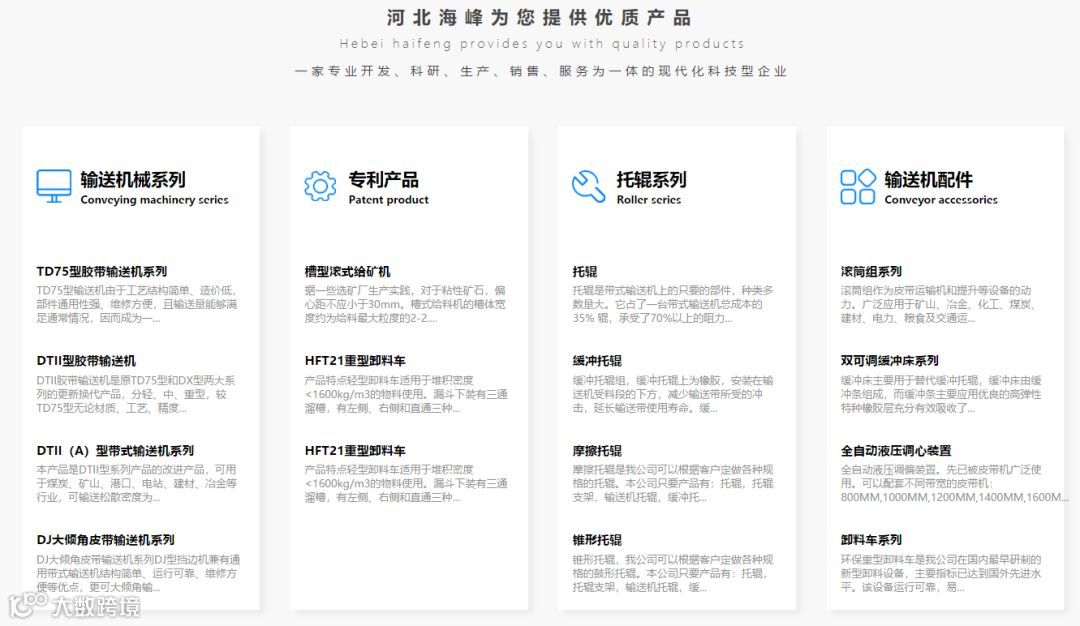Click the monitor icon for 输送机械系列
This screenshot has height=626, width=1080.
[54, 186]
